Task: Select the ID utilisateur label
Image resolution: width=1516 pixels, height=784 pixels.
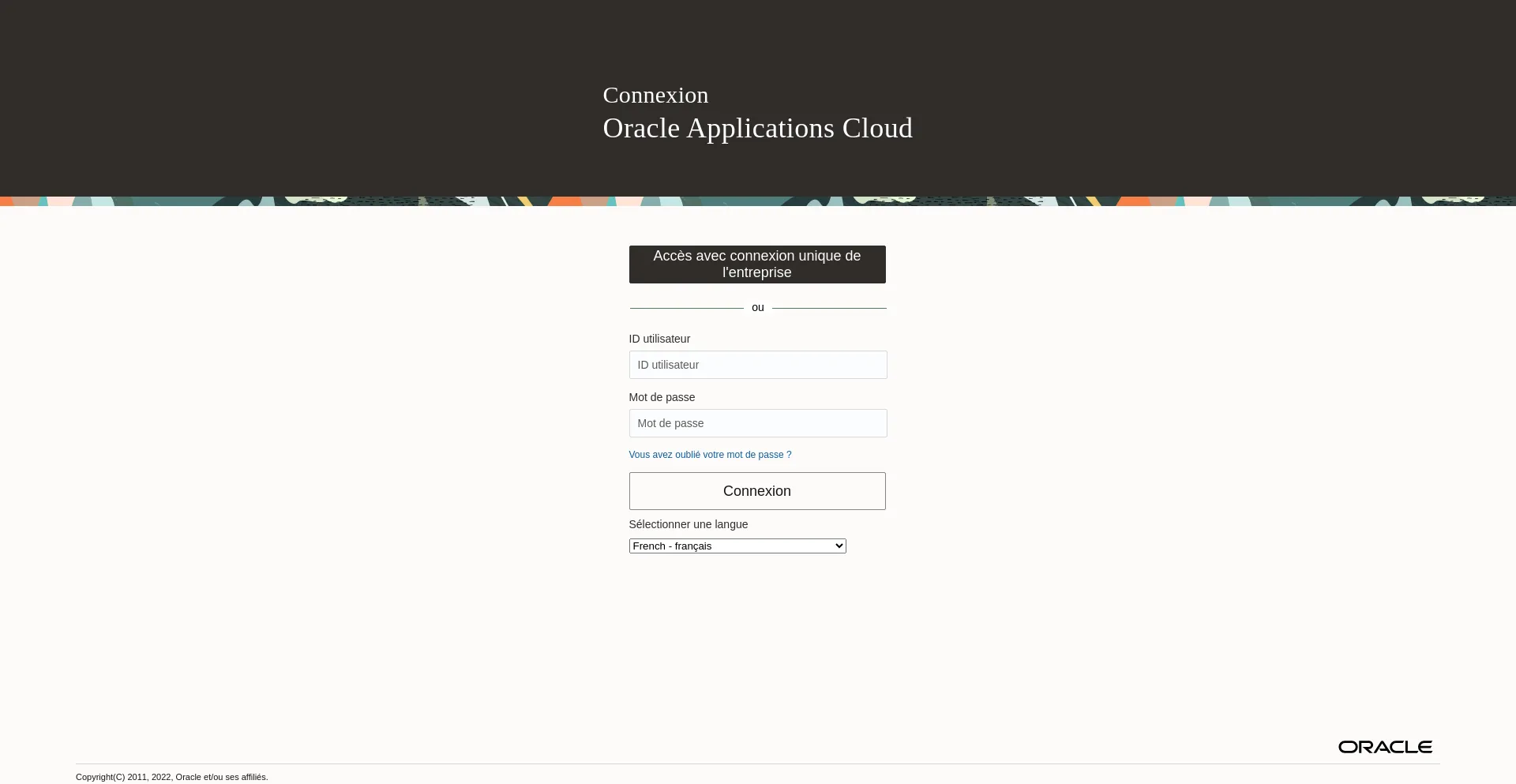Action: click(659, 339)
